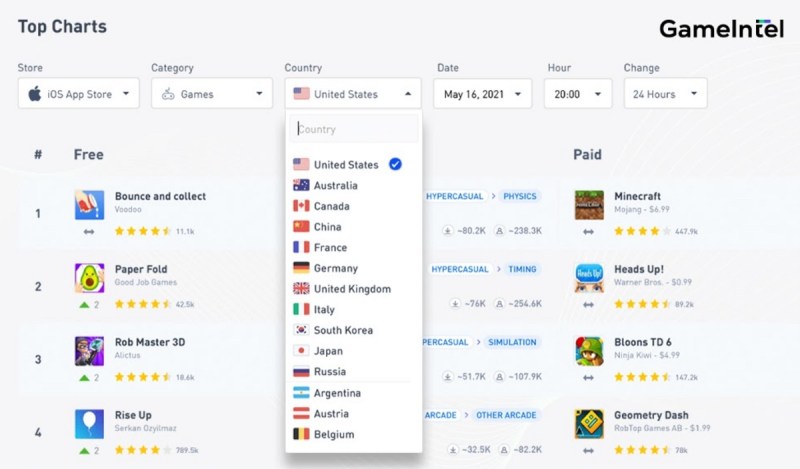Click the star rating for Minecraft
This screenshot has height=469, width=800.
point(643,231)
